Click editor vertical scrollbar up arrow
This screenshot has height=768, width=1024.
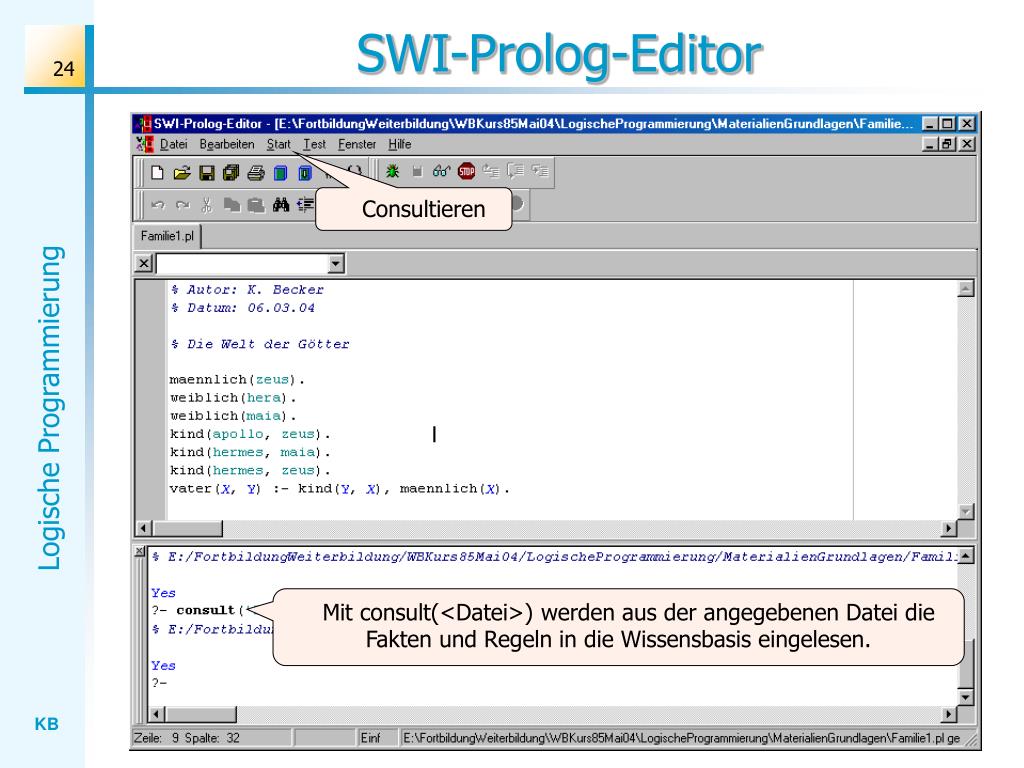pos(966,289)
